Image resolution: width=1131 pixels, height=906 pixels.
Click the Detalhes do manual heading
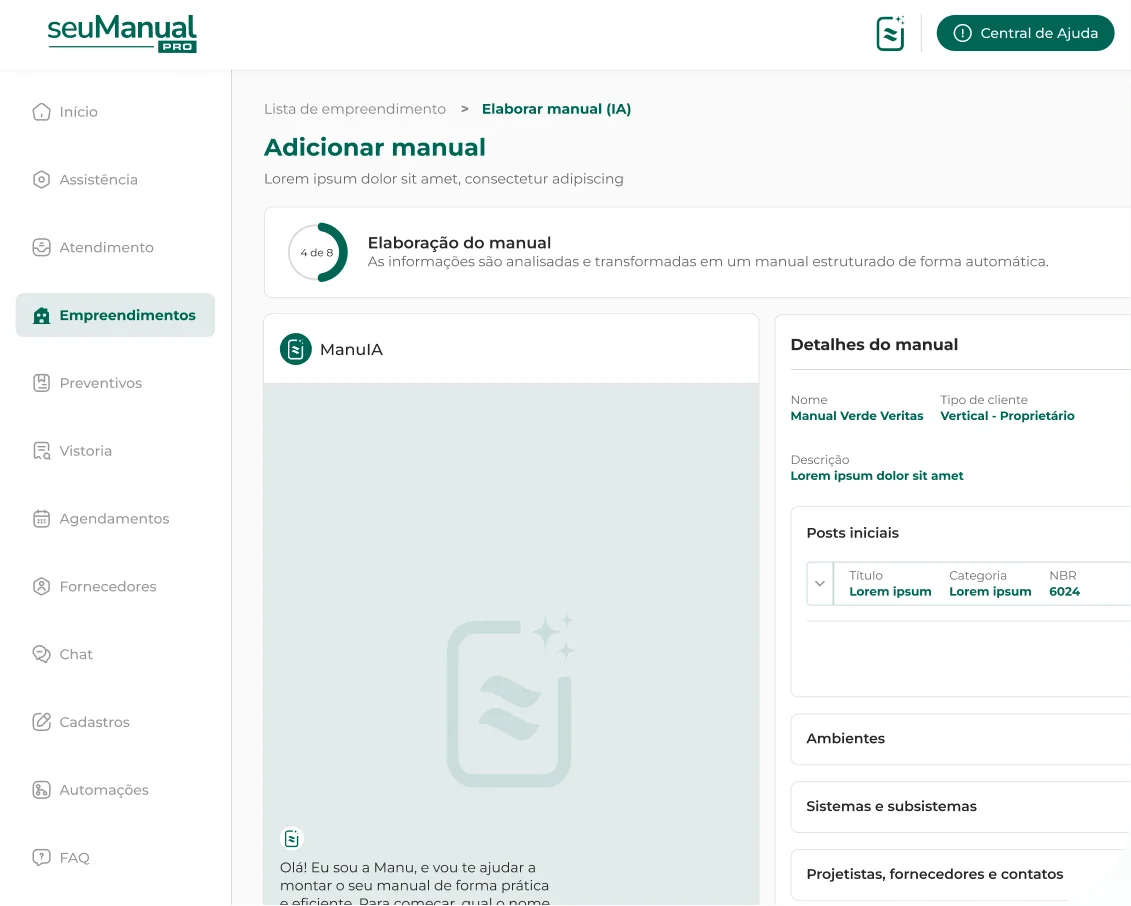pos(874,344)
